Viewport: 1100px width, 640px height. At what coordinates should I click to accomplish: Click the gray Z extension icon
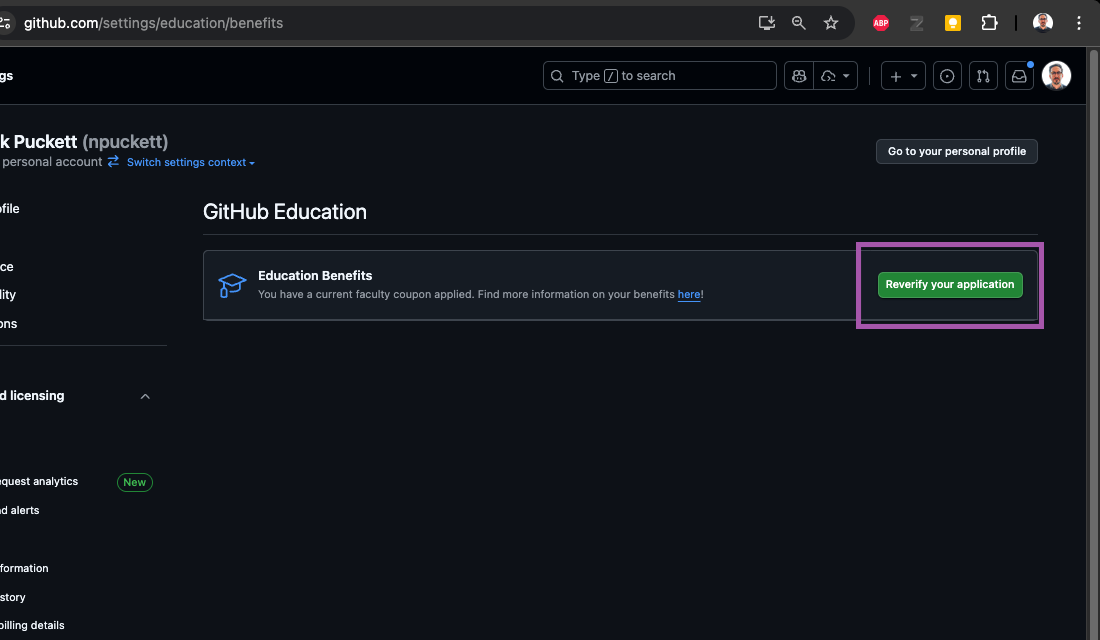point(916,23)
